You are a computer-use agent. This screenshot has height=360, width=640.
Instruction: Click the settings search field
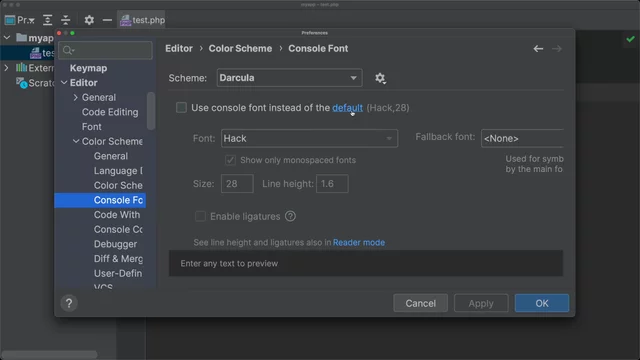click(106, 50)
